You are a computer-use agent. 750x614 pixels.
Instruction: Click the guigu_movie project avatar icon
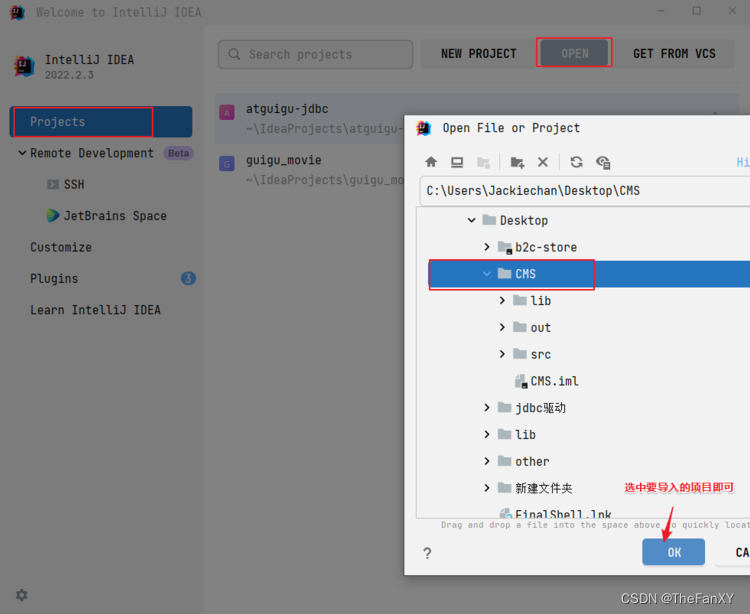(x=227, y=164)
